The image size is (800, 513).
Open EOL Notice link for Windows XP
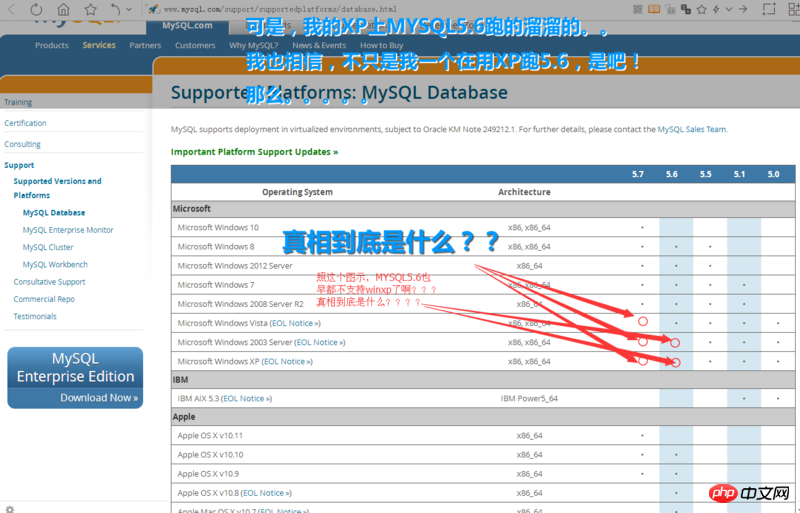click(287, 361)
